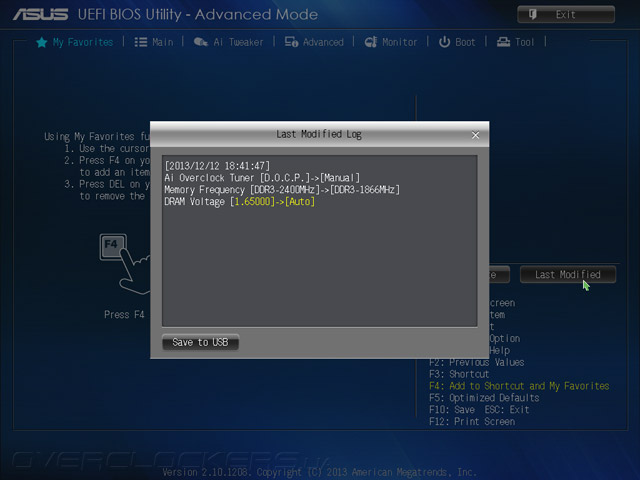The image size is (640, 480).
Task: Click the Press F4 caption
Action: tap(124, 315)
